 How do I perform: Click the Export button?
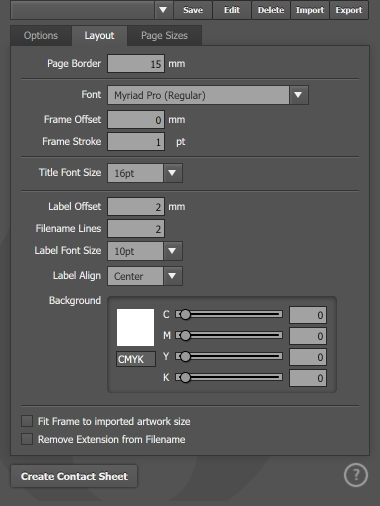pos(349,10)
